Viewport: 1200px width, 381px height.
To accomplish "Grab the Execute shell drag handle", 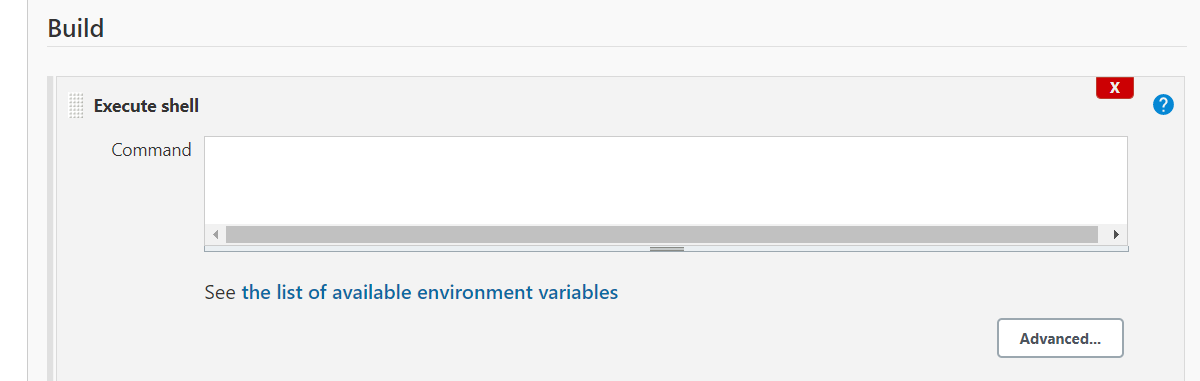I will (x=76, y=105).
